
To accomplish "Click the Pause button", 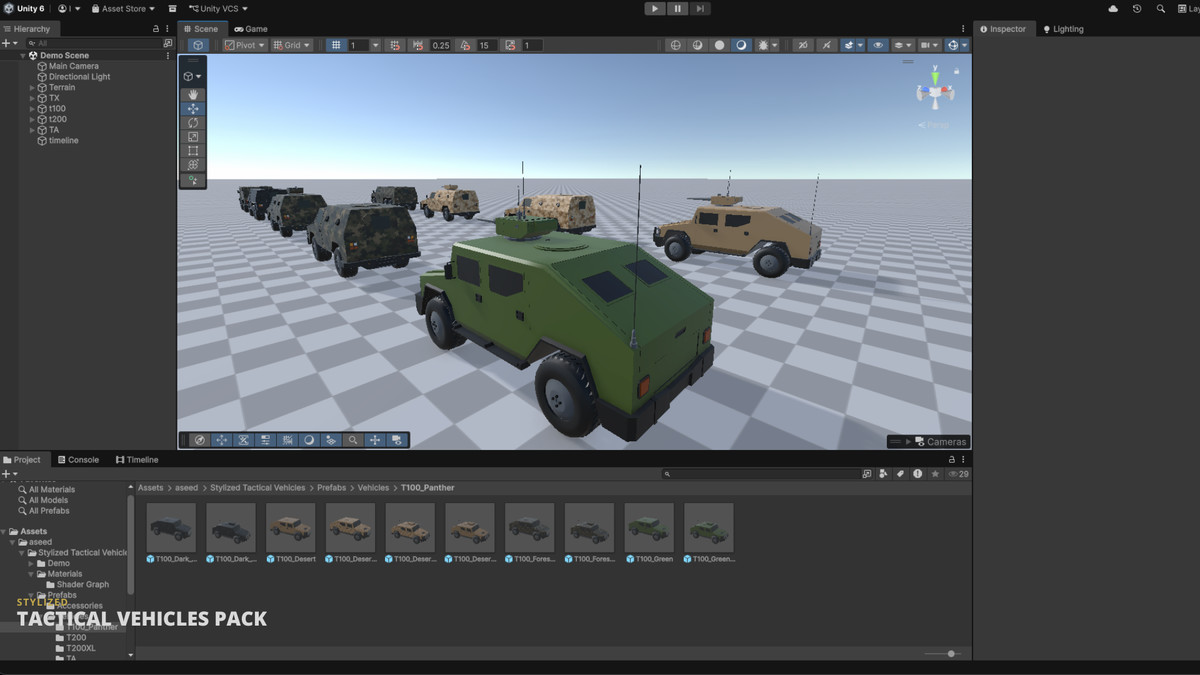I will coord(677,9).
